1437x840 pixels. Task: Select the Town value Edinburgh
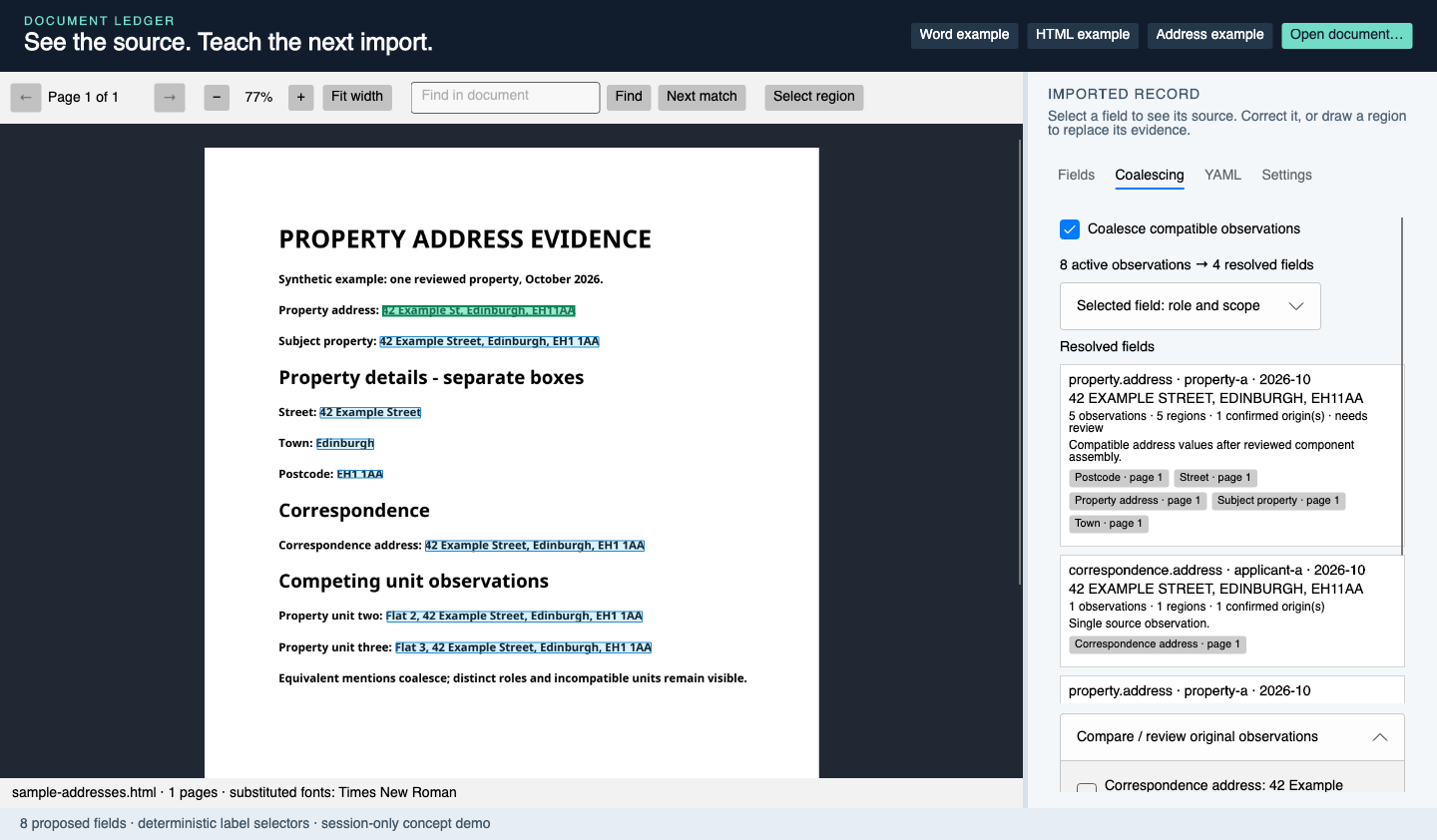click(x=345, y=444)
